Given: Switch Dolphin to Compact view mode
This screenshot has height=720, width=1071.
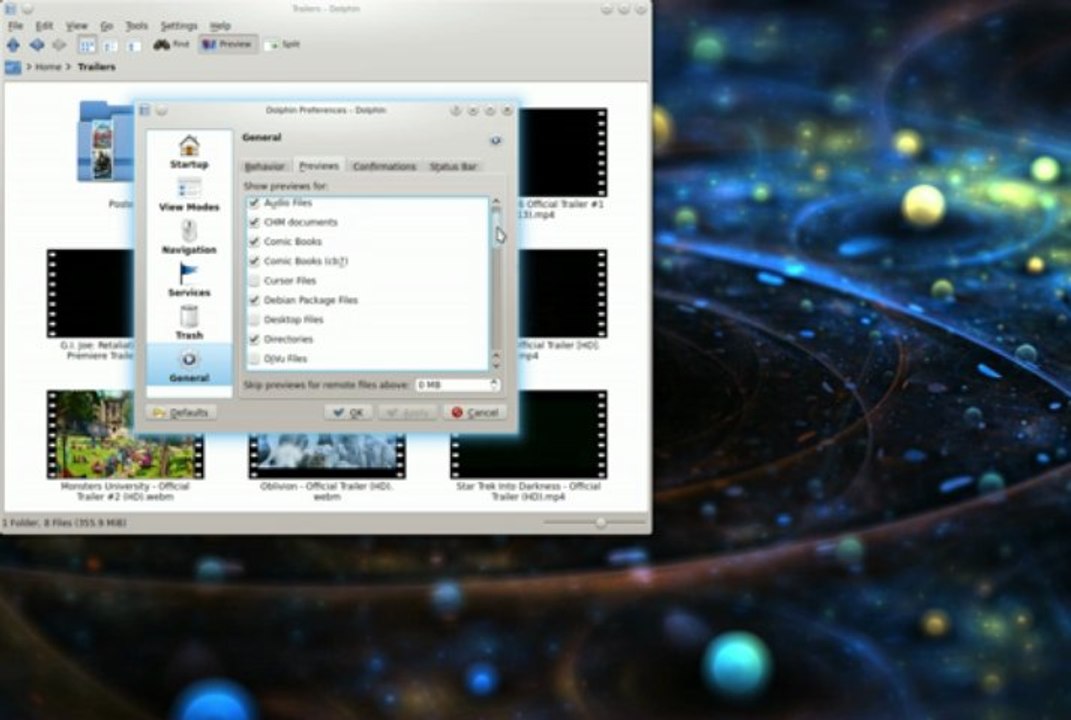Looking at the screenshot, I should click(x=111, y=46).
